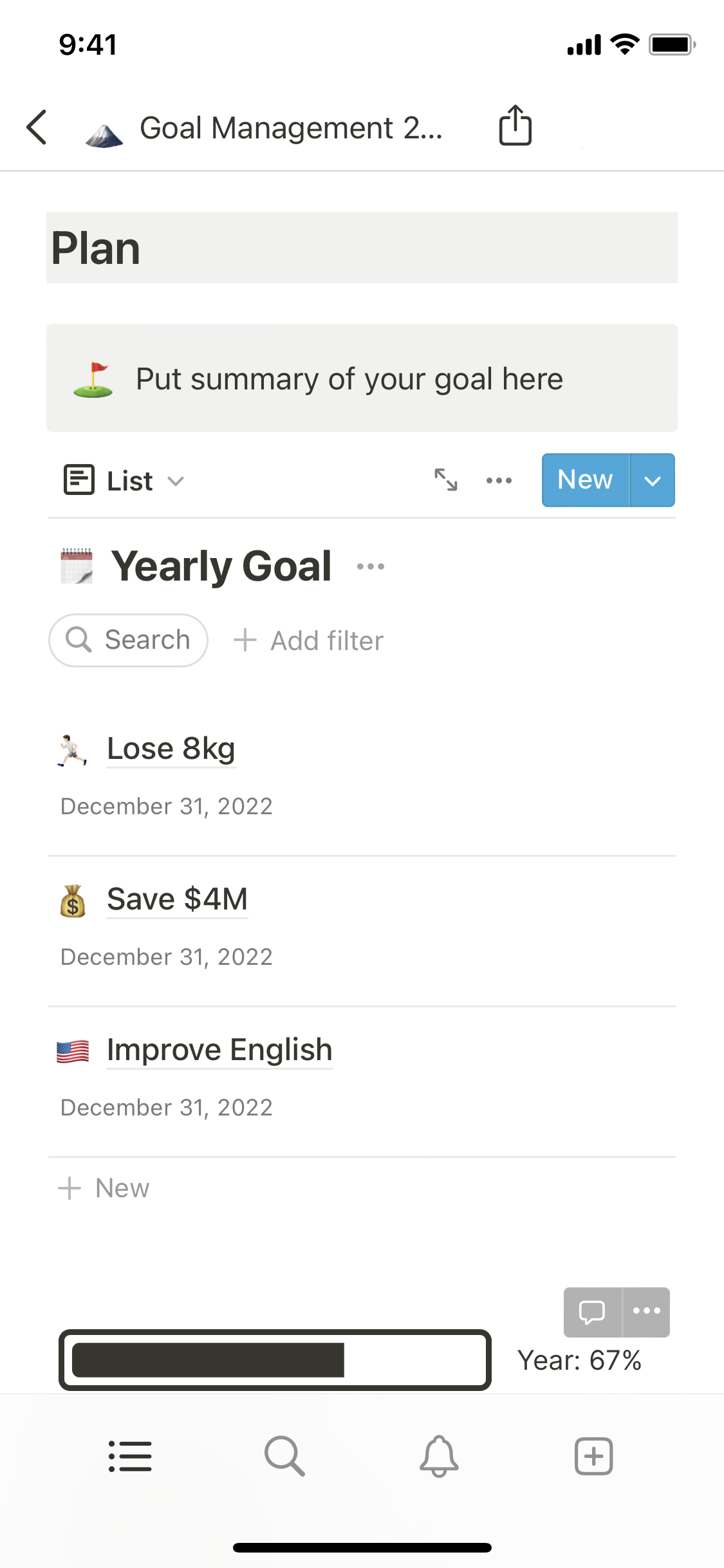Open the Lose 8kg goal page
Viewport: 724px width, 1568px height.
171,749
